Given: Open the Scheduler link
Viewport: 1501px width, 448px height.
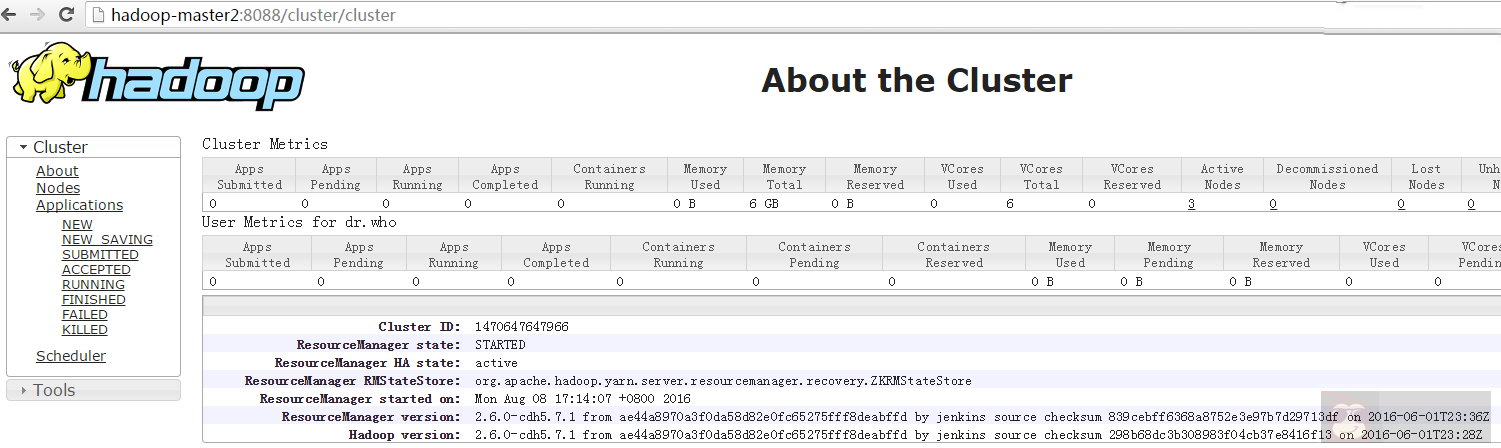Looking at the screenshot, I should click(x=71, y=356).
